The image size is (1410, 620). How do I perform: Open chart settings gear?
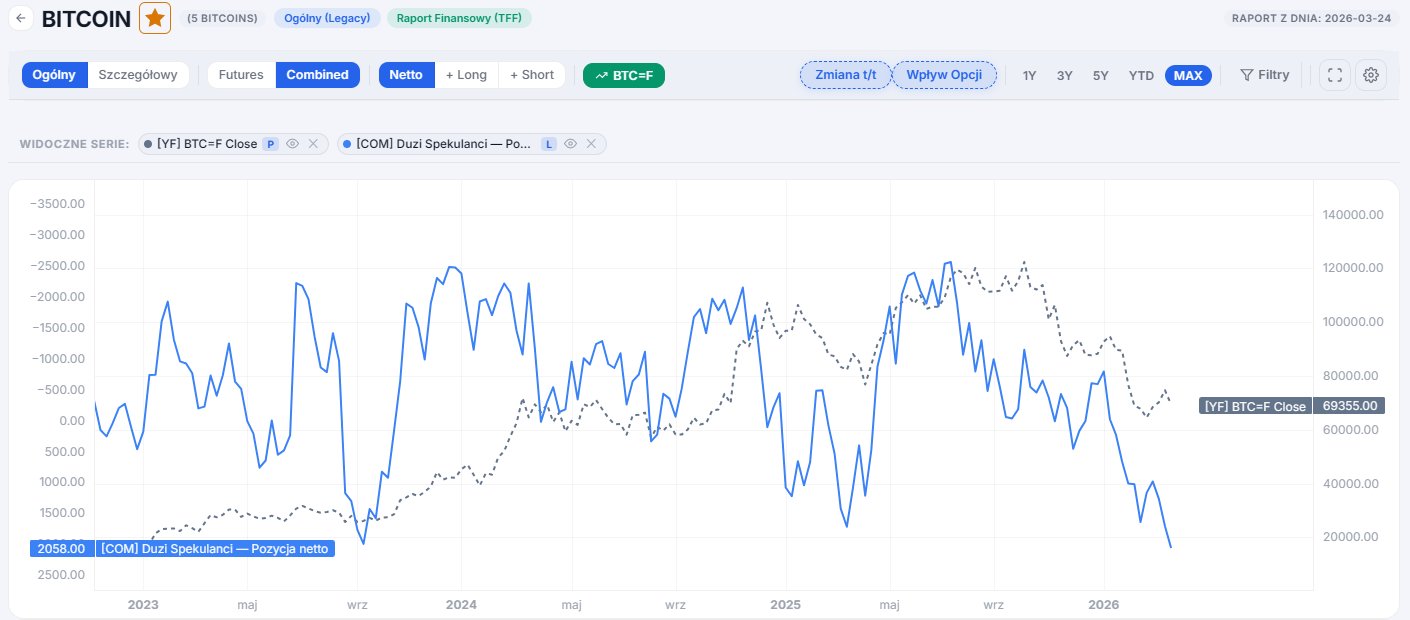pyautogui.click(x=1371, y=75)
